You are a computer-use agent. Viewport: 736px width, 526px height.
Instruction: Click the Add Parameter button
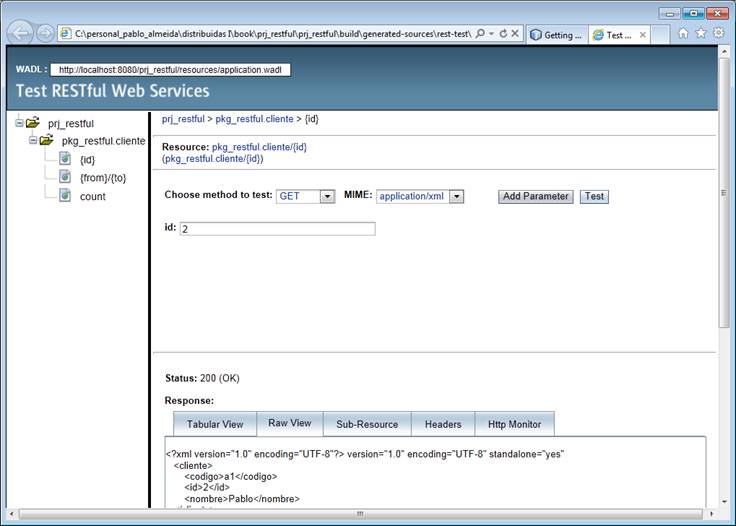(536, 197)
